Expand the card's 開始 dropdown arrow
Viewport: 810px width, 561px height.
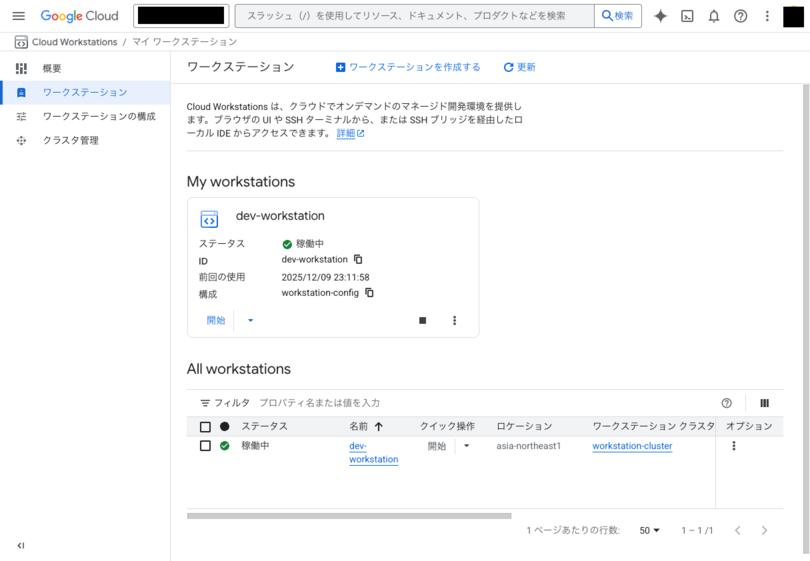tap(251, 320)
